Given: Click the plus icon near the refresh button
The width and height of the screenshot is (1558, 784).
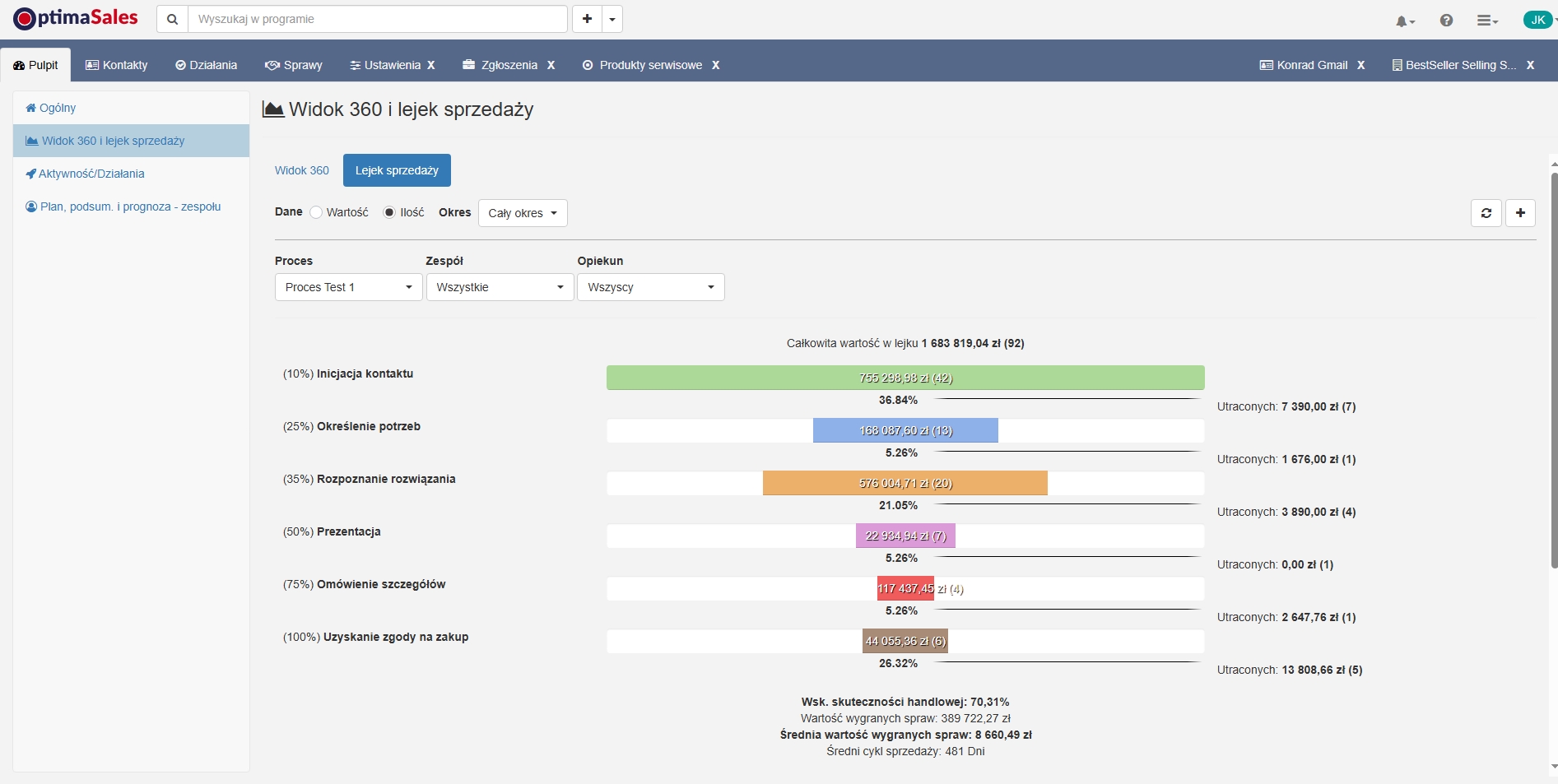Looking at the screenshot, I should pyautogui.click(x=1520, y=213).
